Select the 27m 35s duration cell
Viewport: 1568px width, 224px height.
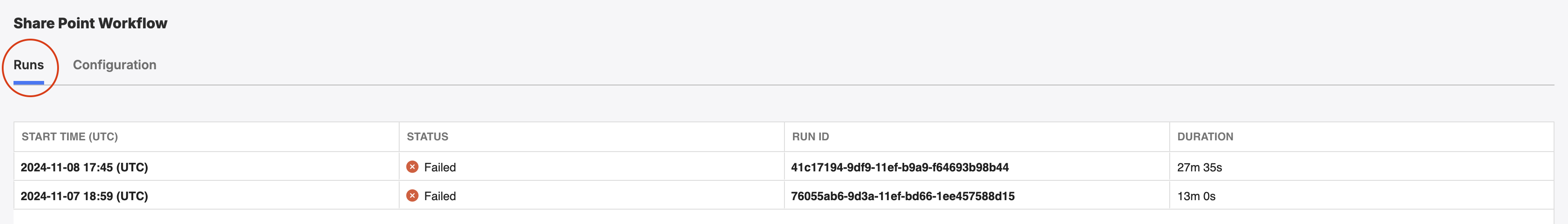coord(1362,167)
